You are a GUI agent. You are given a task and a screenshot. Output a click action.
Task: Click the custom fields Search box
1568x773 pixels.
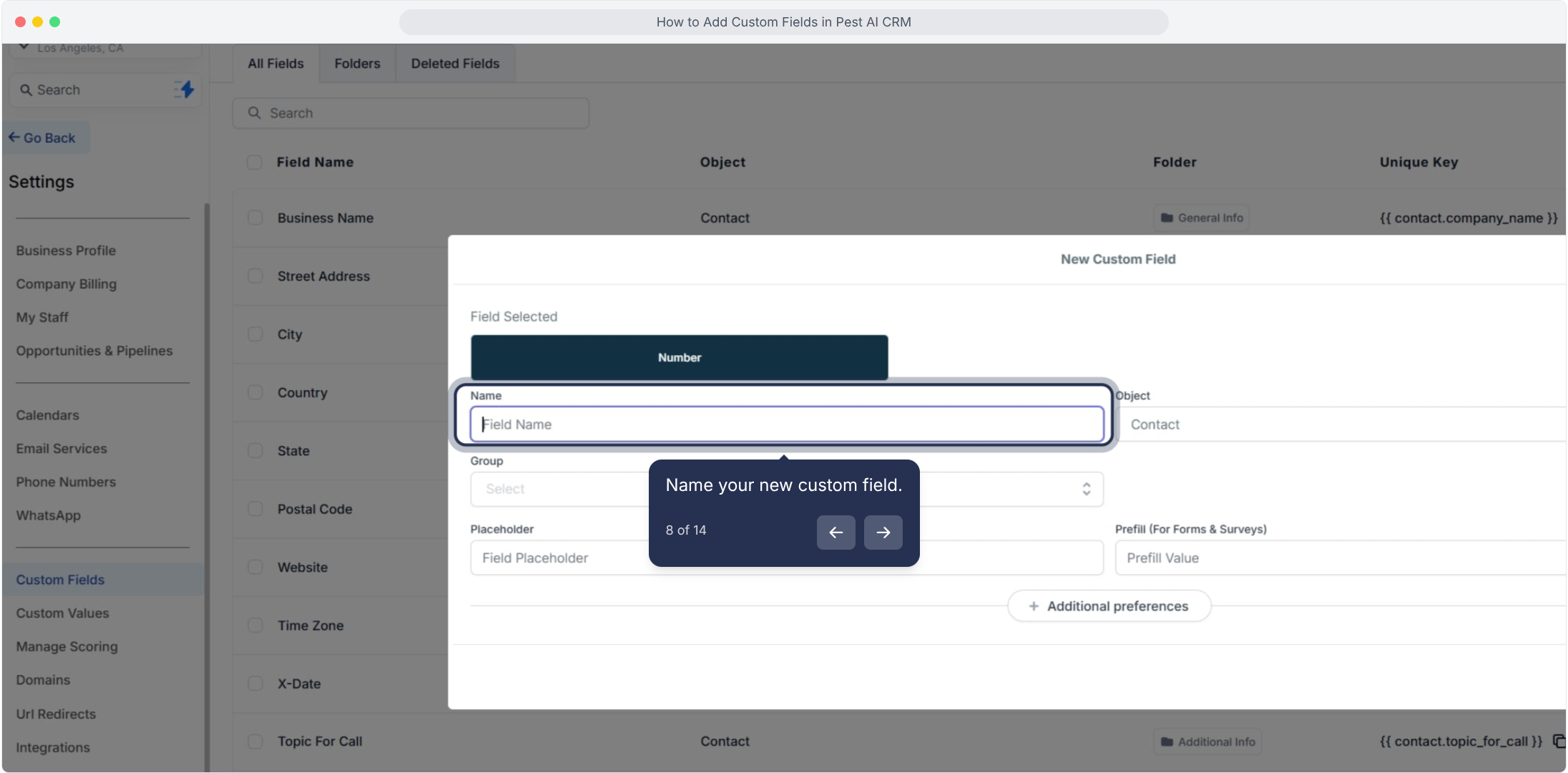click(411, 113)
